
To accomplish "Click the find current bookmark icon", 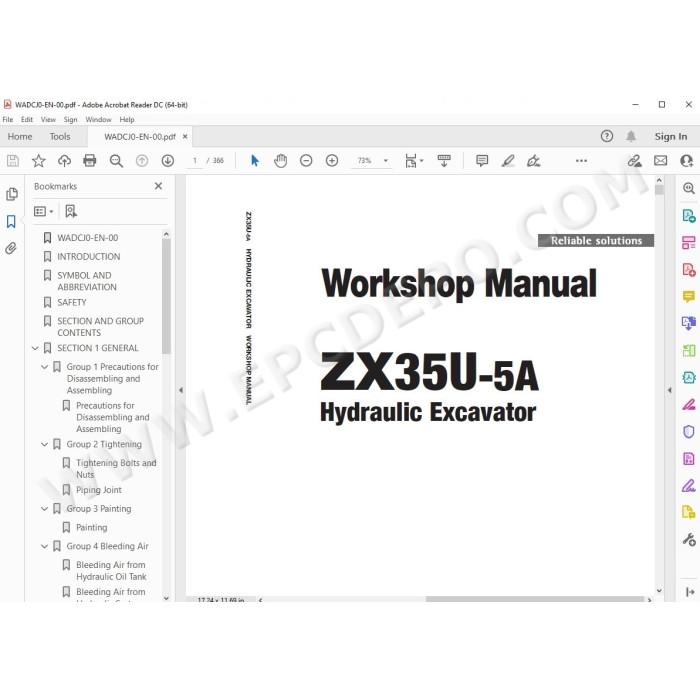I will coord(71,211).
